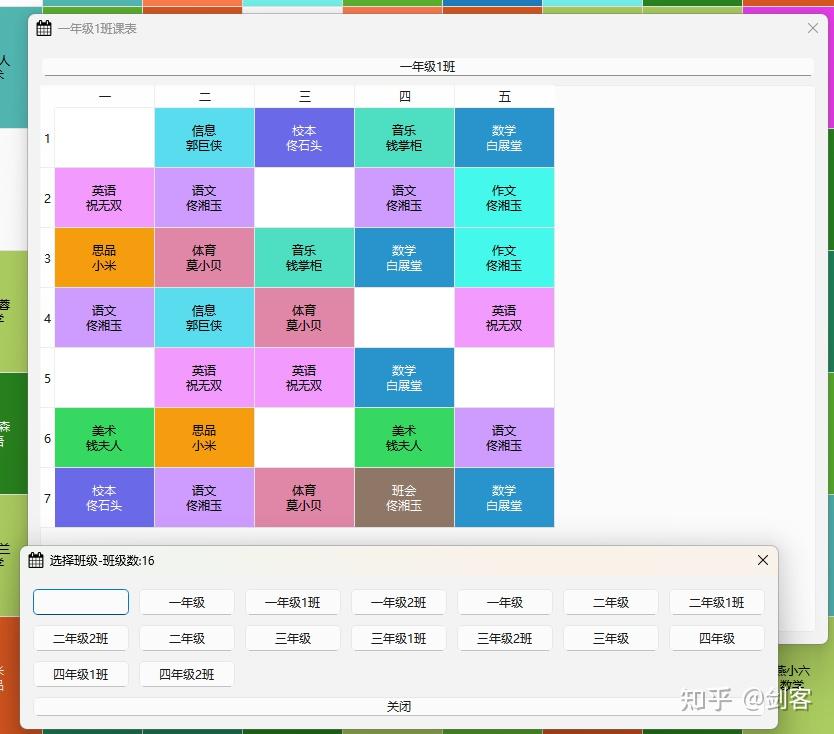
Task: Open 四年级1班 from the class list
Action: point(81,674)
